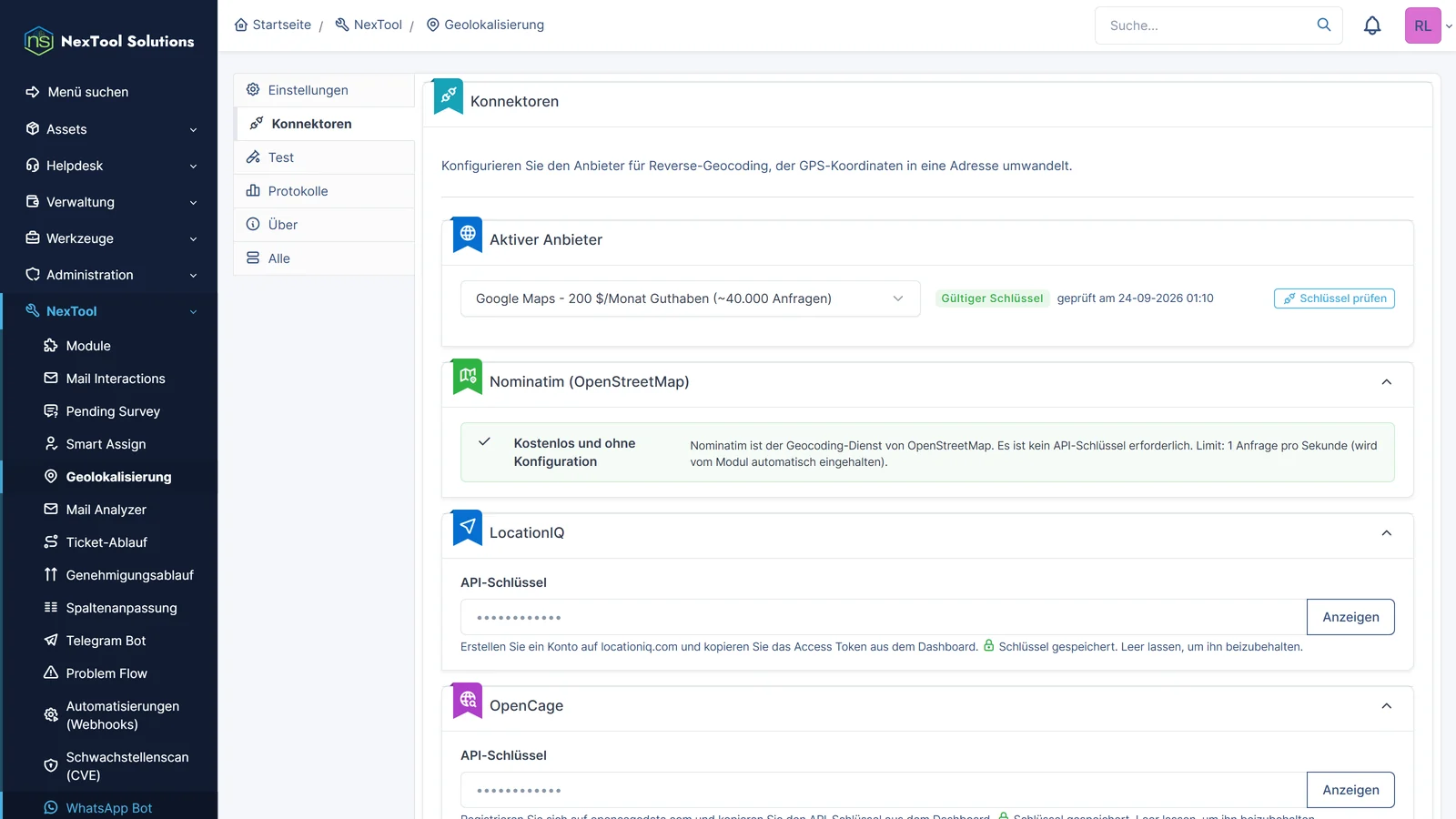Go to the NexTool breadcrumb link
1456x819 pixels.
[369, 25]
